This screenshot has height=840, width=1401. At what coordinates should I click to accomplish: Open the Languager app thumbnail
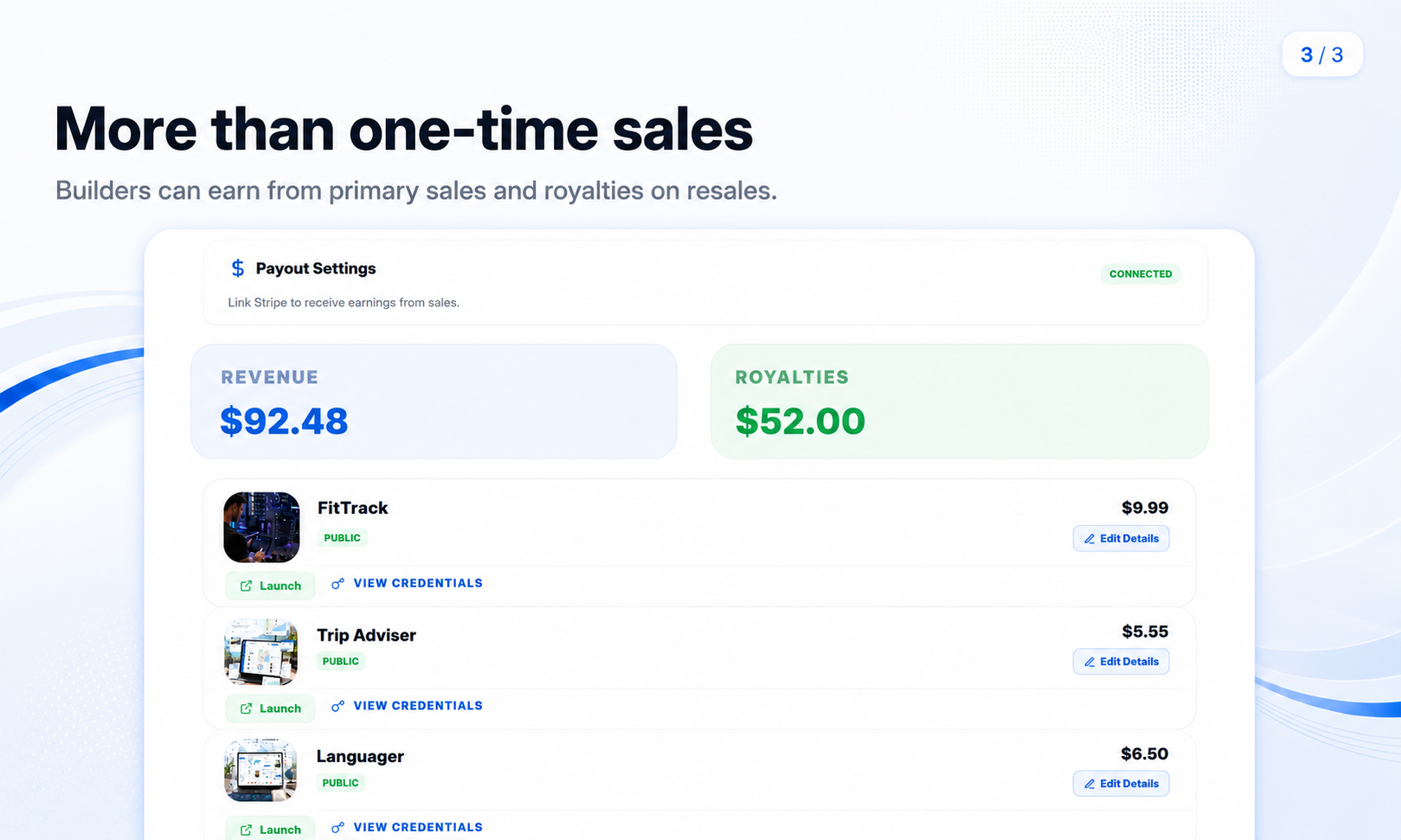tap(260, 770)
